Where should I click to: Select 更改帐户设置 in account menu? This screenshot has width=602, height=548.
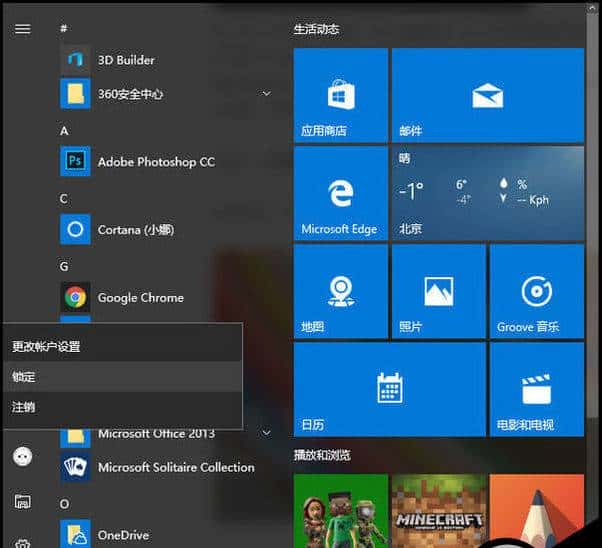[46, 347]
